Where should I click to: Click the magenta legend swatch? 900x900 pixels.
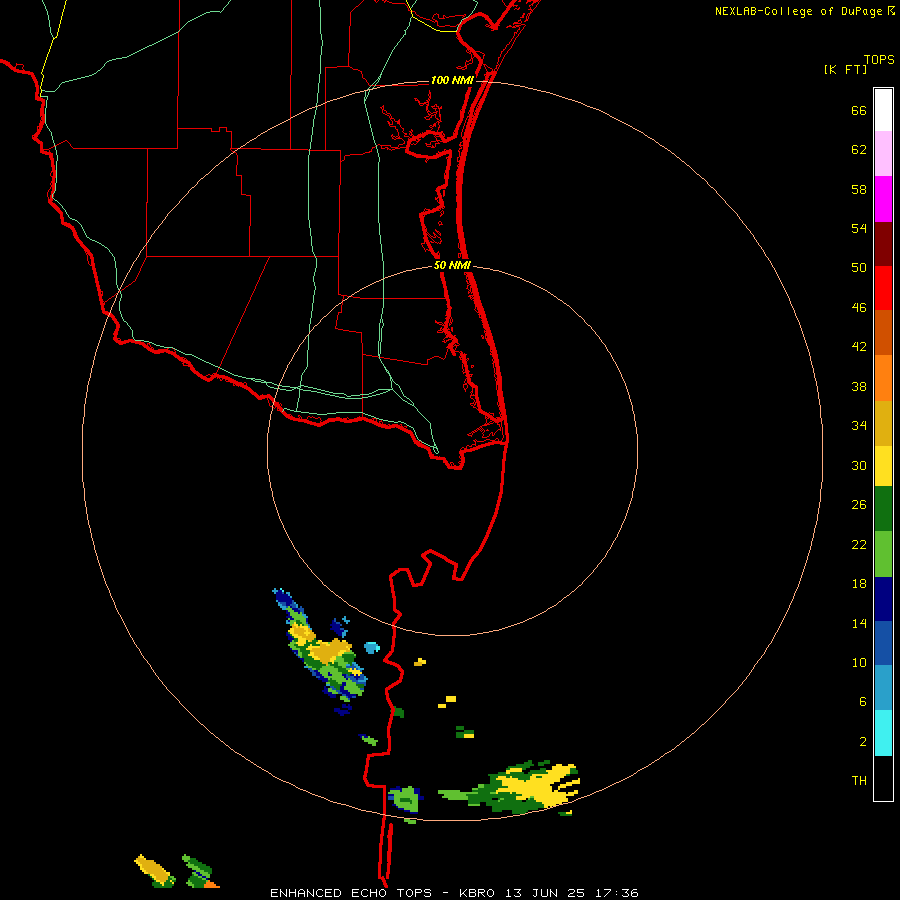pyautogui.click(x=883, y=199)
